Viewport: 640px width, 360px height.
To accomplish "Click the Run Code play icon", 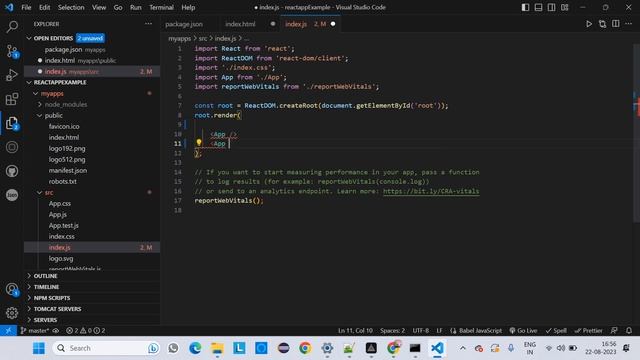I will click(589, 24).
